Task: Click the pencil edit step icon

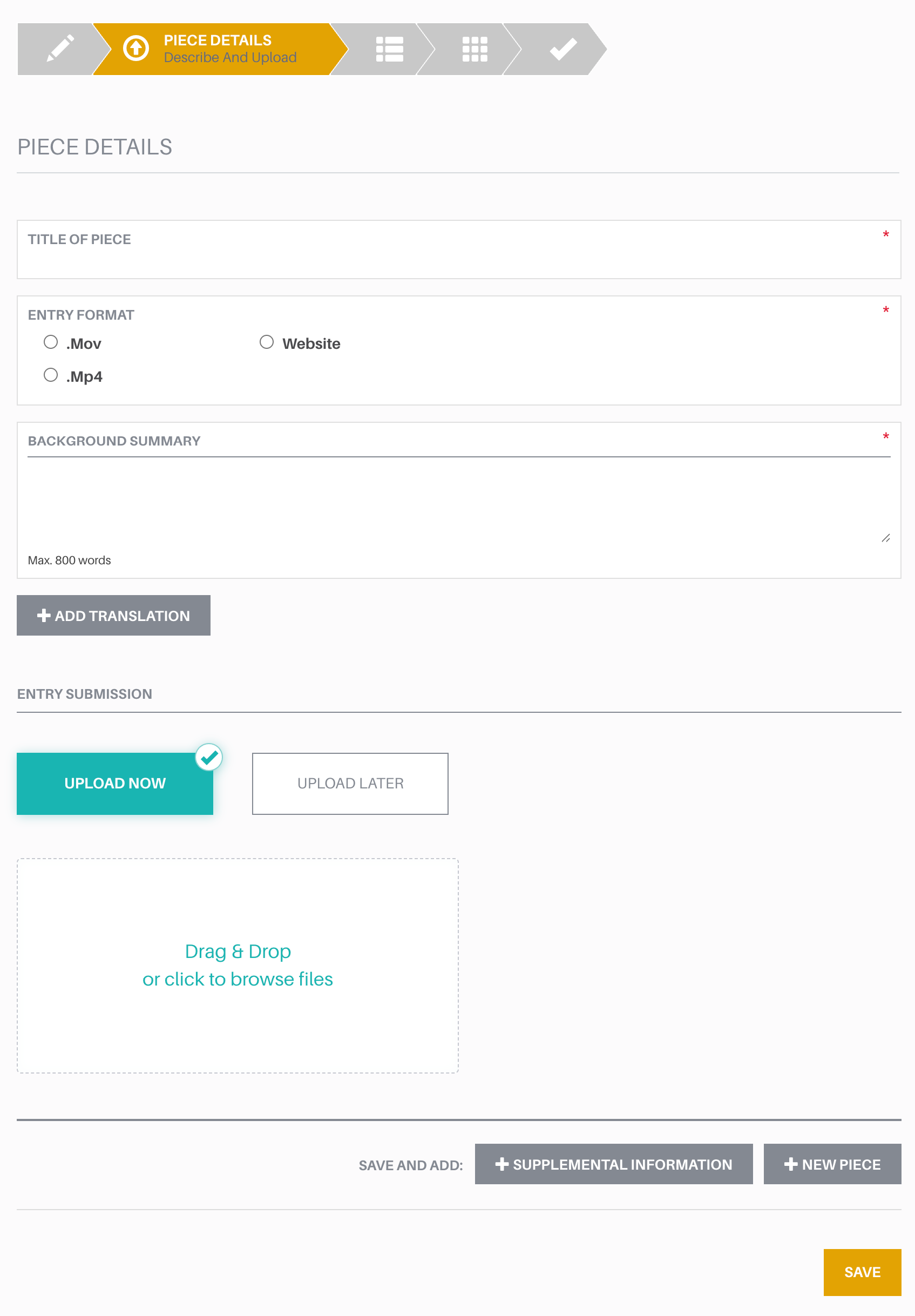Action: pos(60,48)
